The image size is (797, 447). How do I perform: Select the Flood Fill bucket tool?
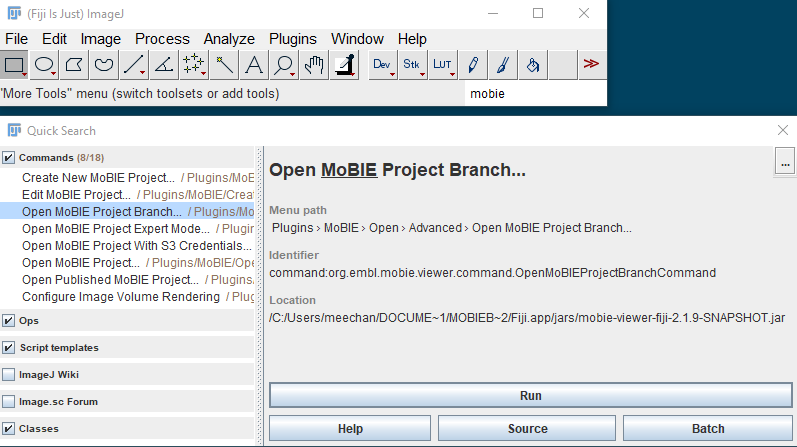tap(533, 65)
